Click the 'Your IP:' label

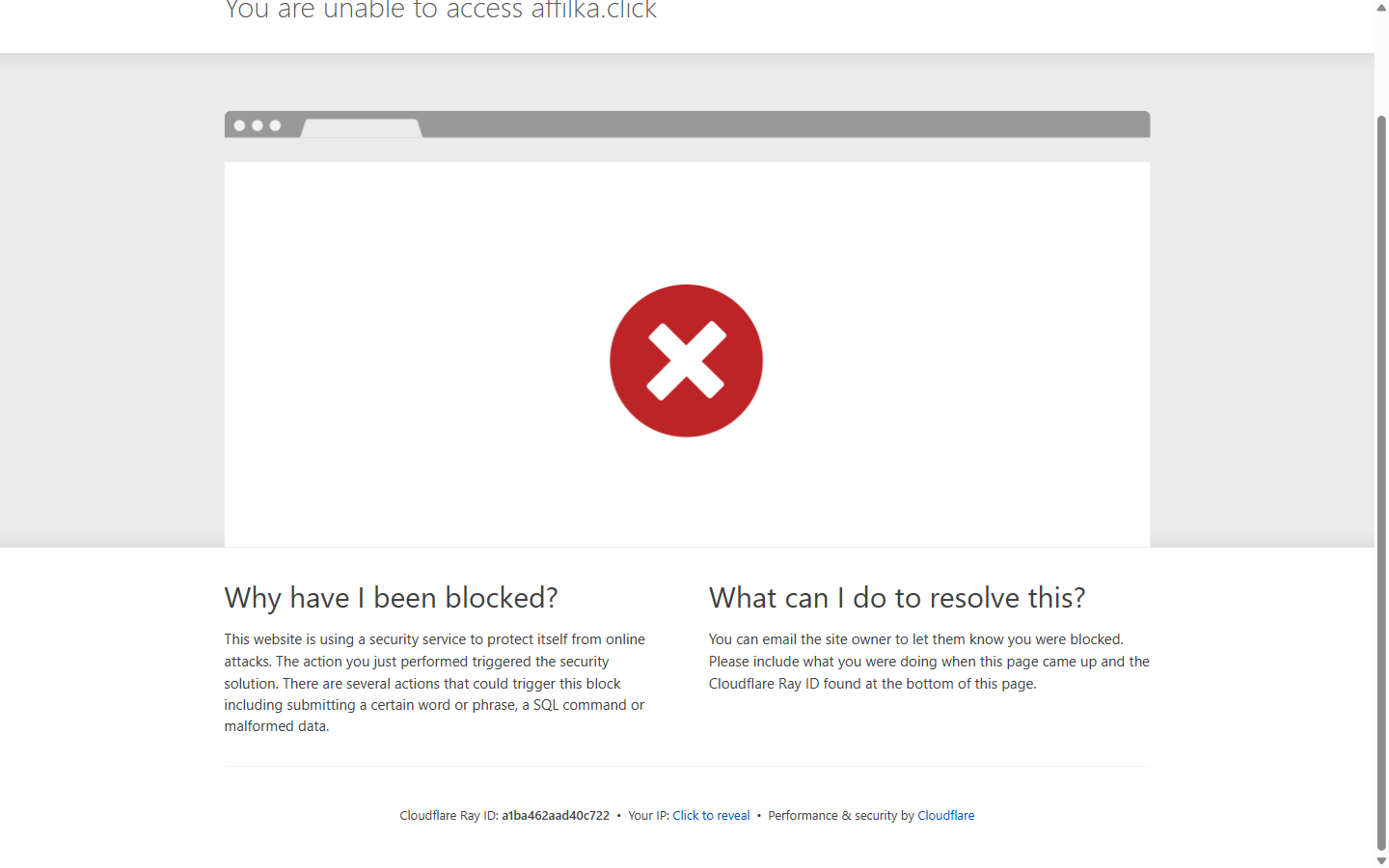(648, 816)
